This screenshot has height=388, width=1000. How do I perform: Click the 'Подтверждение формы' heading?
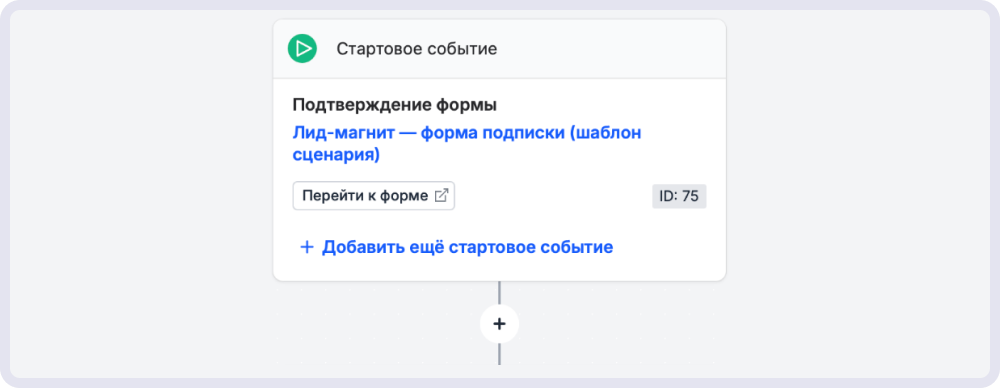(x=395, y=105)
